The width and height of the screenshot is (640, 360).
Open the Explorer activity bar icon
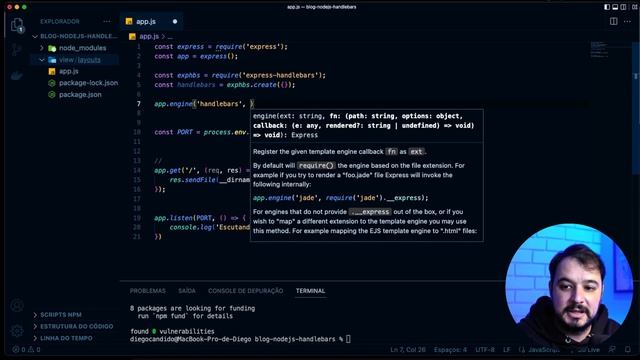[x=17, y=25]
